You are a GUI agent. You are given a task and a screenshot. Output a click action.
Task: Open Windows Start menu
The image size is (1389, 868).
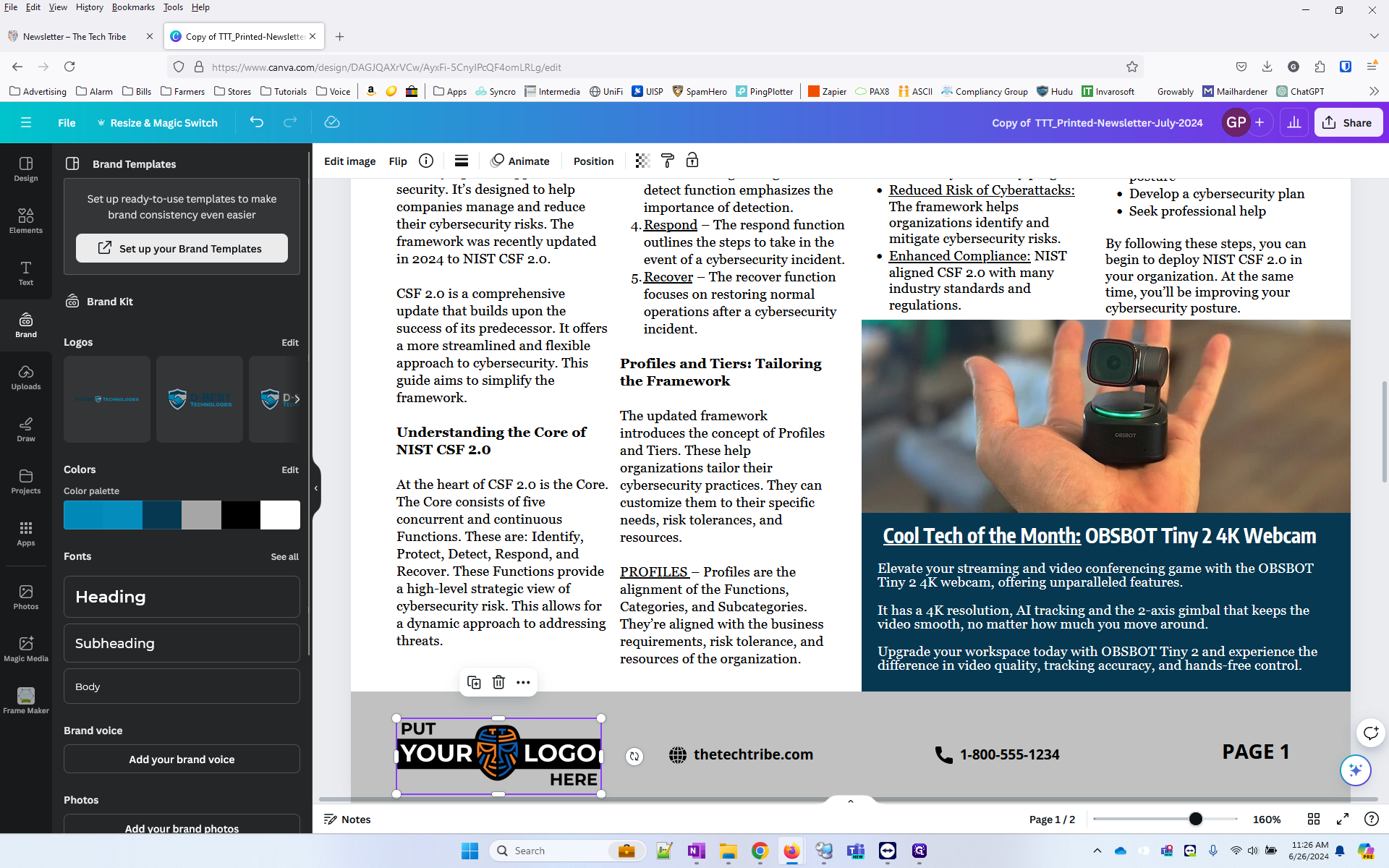tap(470, 851)
